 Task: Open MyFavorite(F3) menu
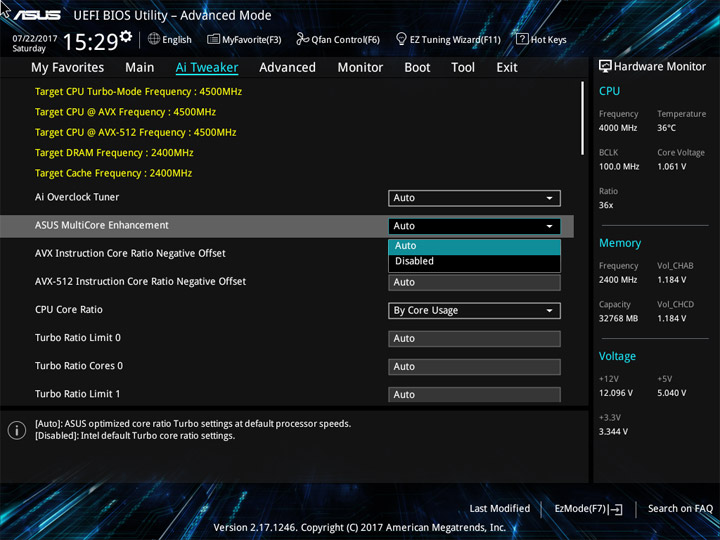tap(244, 39)
